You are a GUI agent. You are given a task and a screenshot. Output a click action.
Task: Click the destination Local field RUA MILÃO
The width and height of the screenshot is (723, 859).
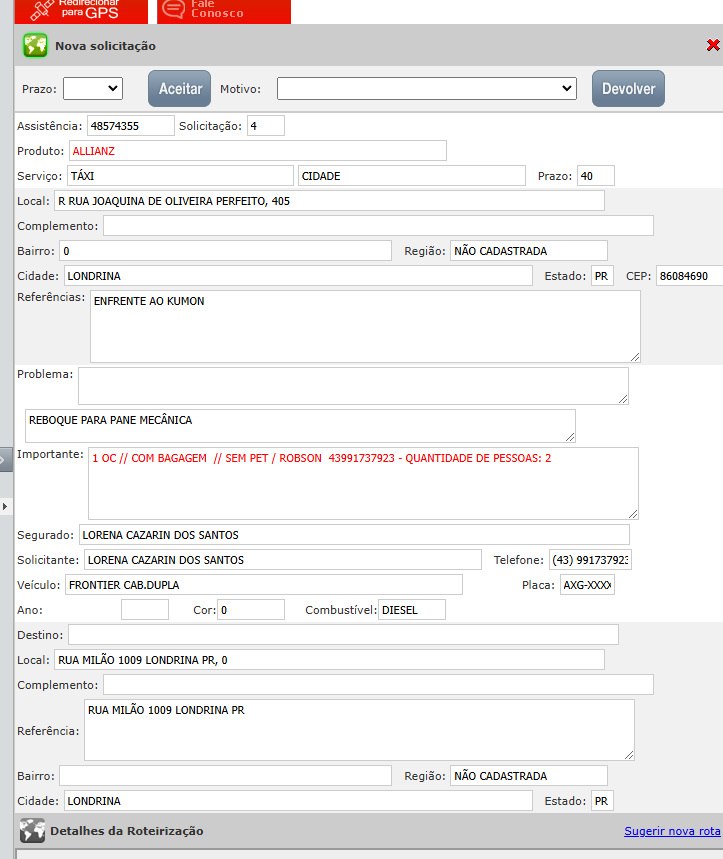(x=329, y=660)
